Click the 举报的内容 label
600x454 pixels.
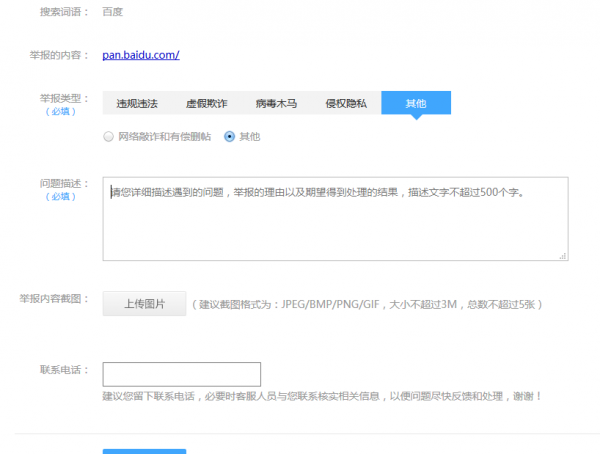pos(59,55)
